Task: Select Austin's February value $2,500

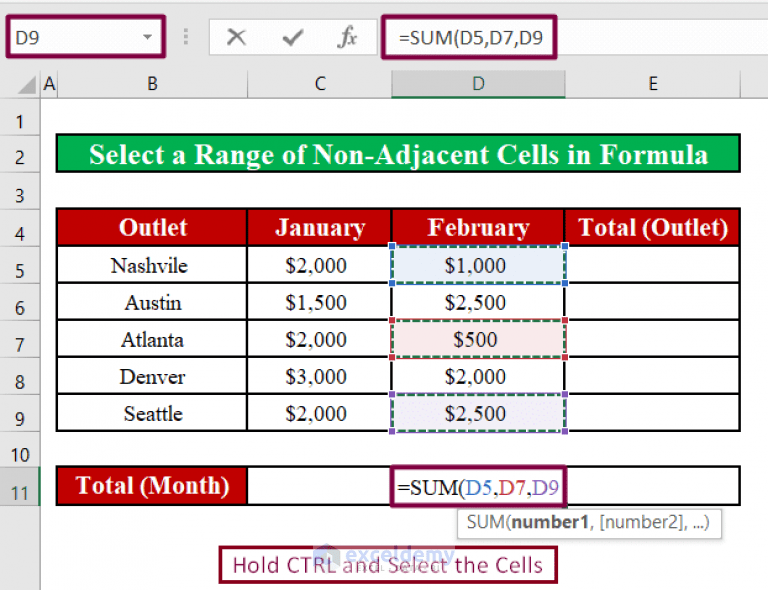Action: click(x=478, y=302)
